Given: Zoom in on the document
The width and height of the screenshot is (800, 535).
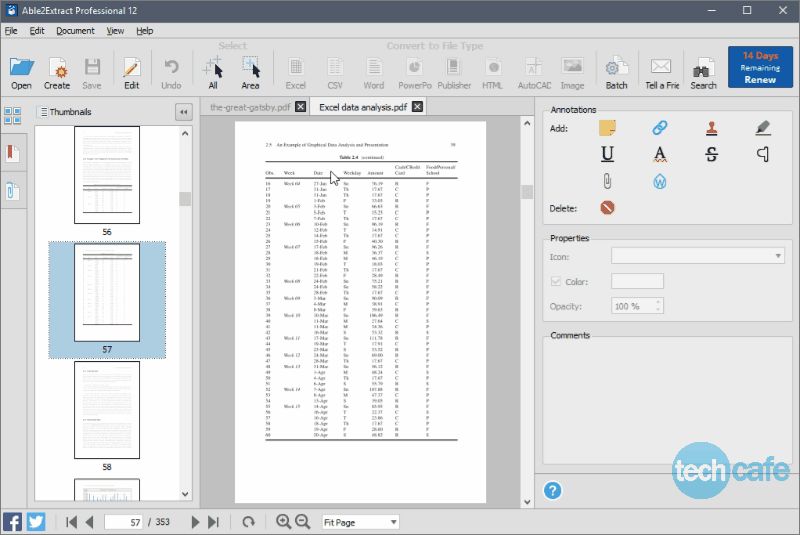Looking at the screenshot, I should 283,521.
